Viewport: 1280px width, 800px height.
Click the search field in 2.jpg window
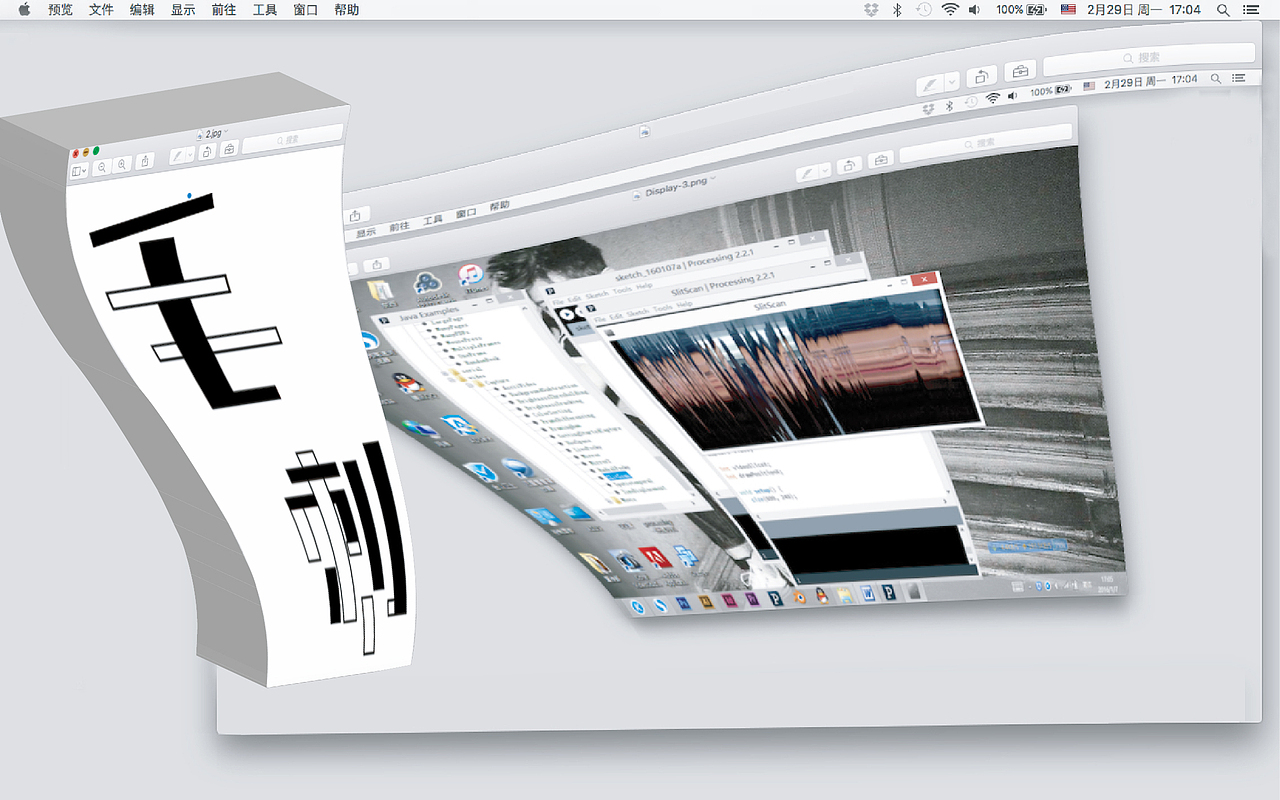click(293, 138)
